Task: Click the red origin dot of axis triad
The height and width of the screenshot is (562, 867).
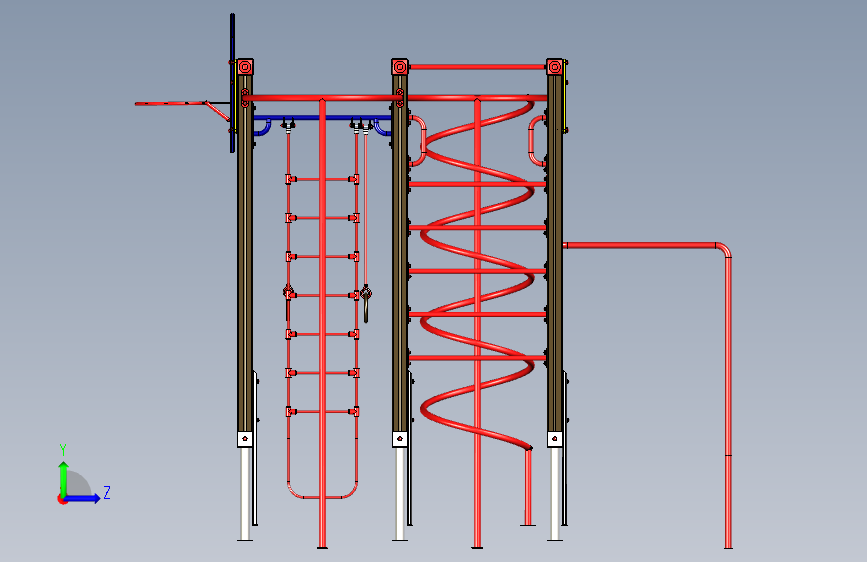Action: (61, 499)
